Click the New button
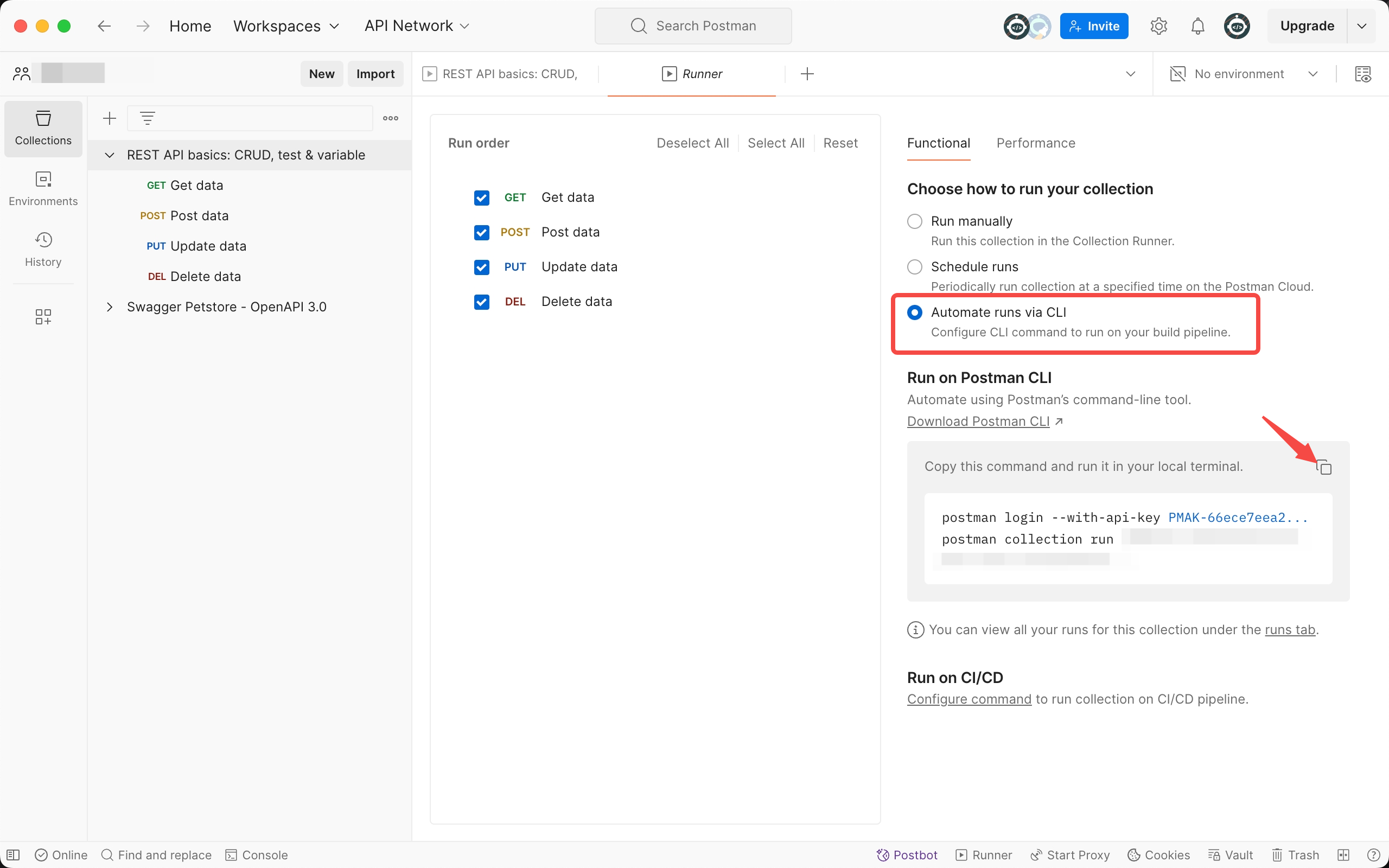Image resolution: width=1389 pixels, height=868 pixels. (321, 74)
